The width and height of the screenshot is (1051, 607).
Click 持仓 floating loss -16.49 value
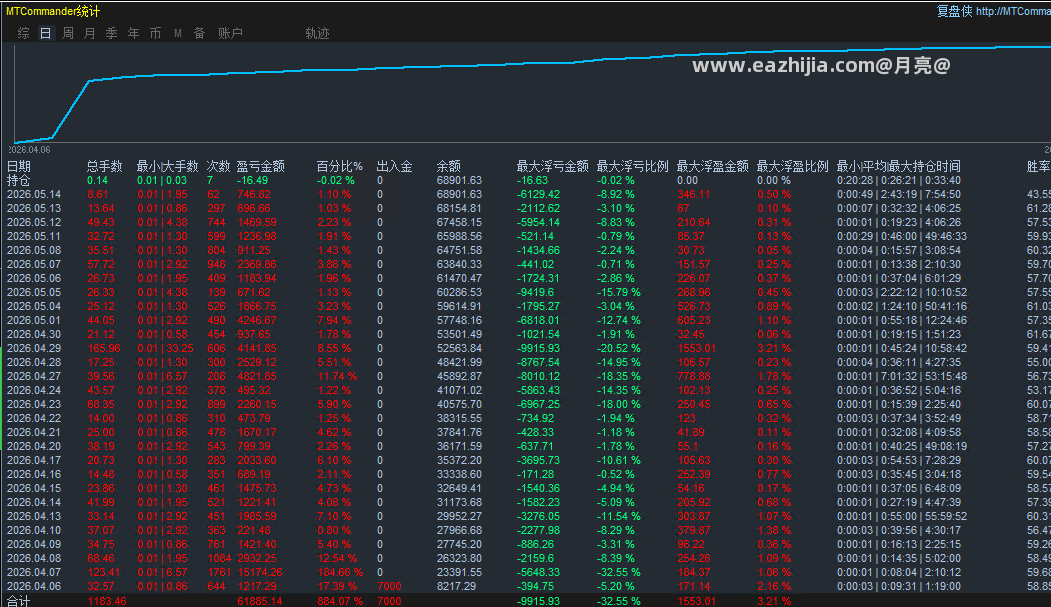click(x=252, y=180)
